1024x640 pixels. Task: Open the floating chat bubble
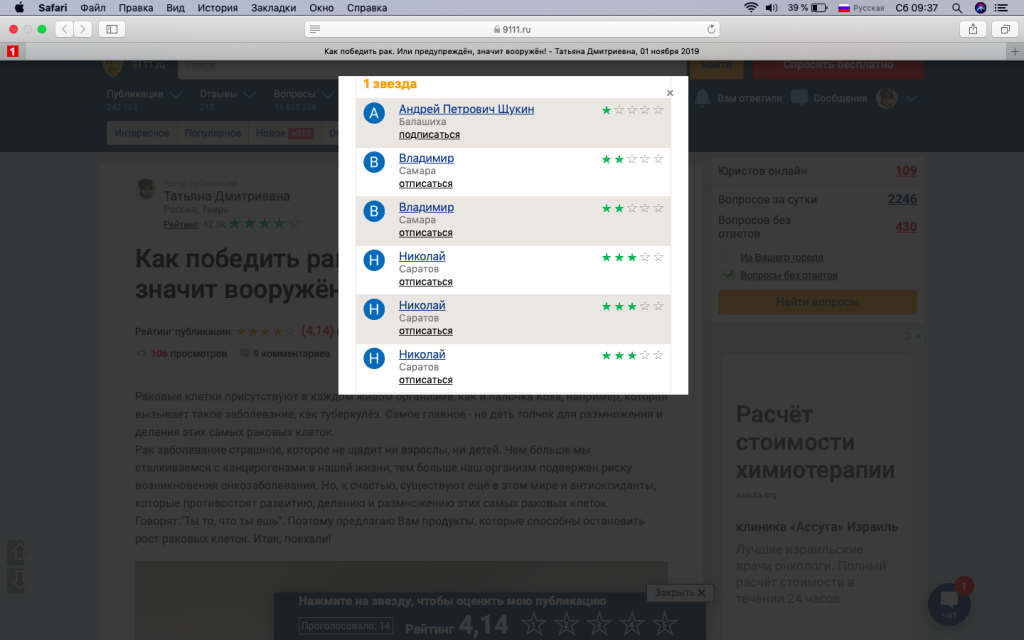click(x=948, y=601)
